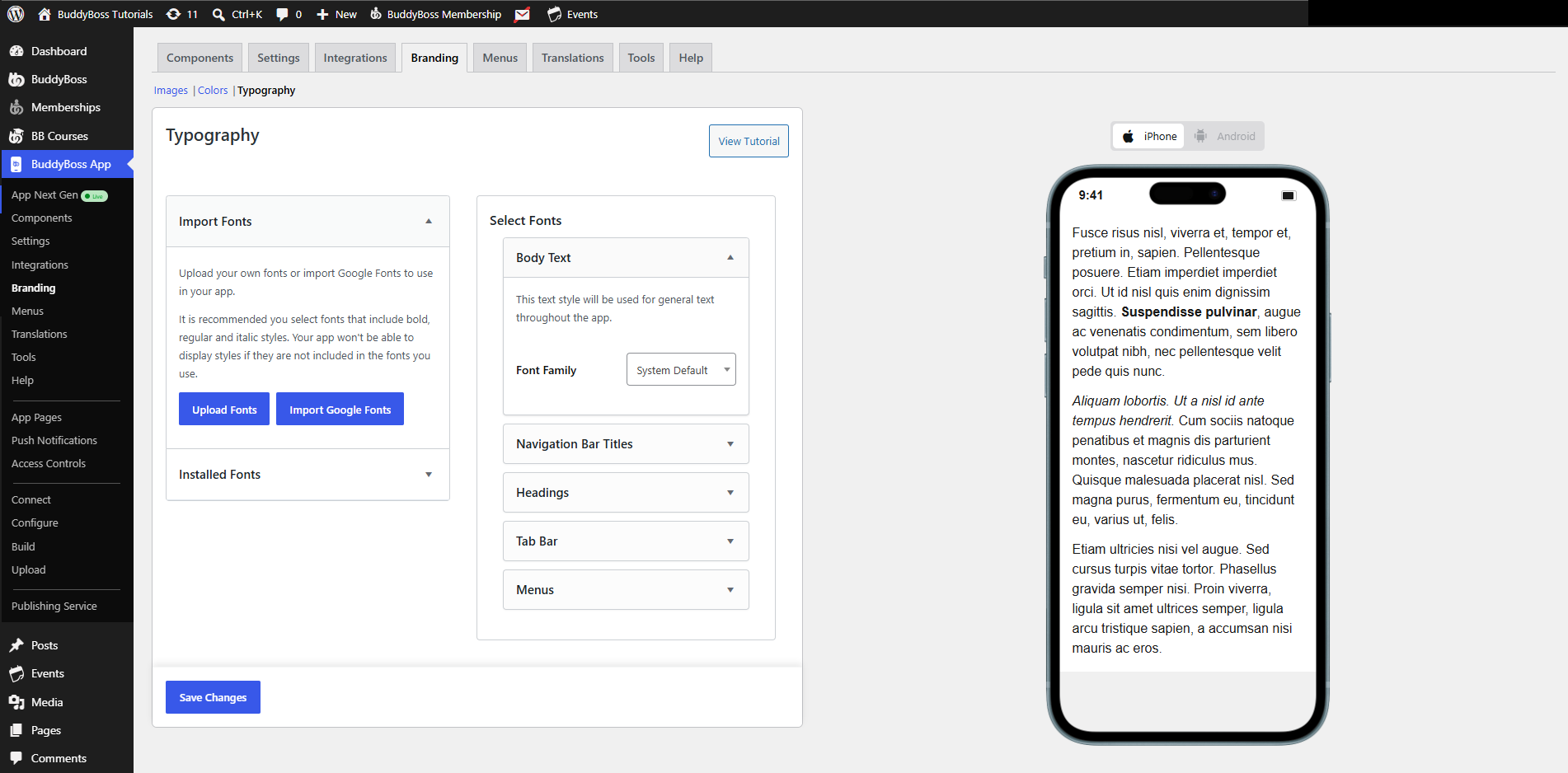Open Push Notifications in sidebar

(x=54, y=441)
